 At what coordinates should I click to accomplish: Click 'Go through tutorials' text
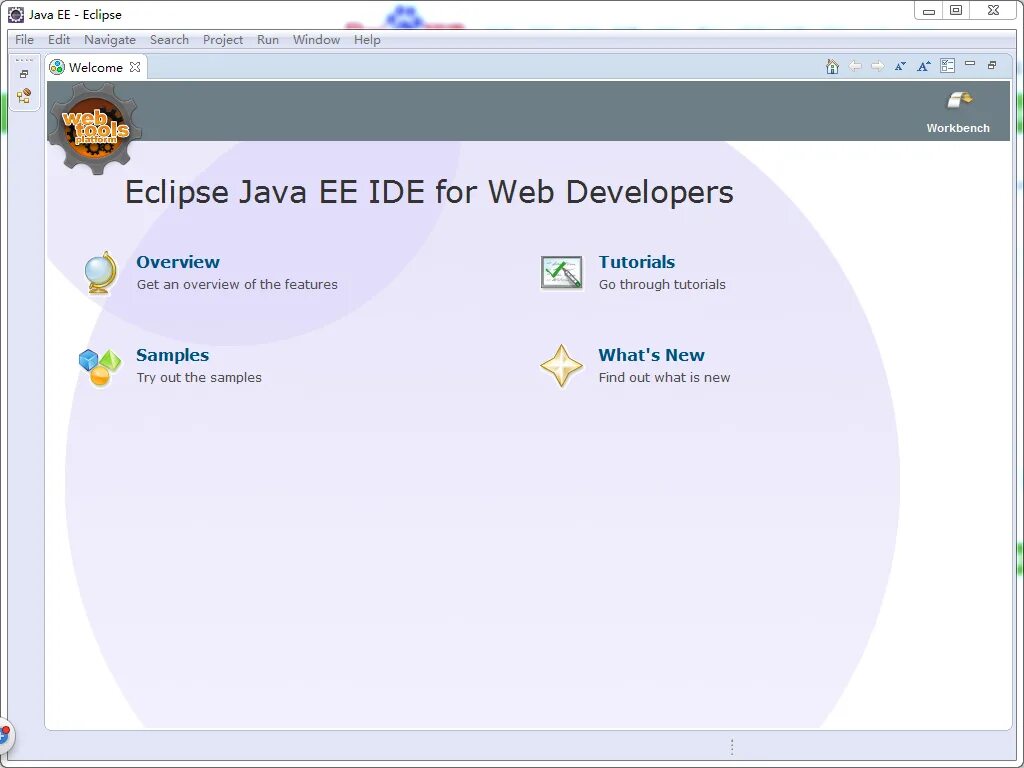(662, 285)
